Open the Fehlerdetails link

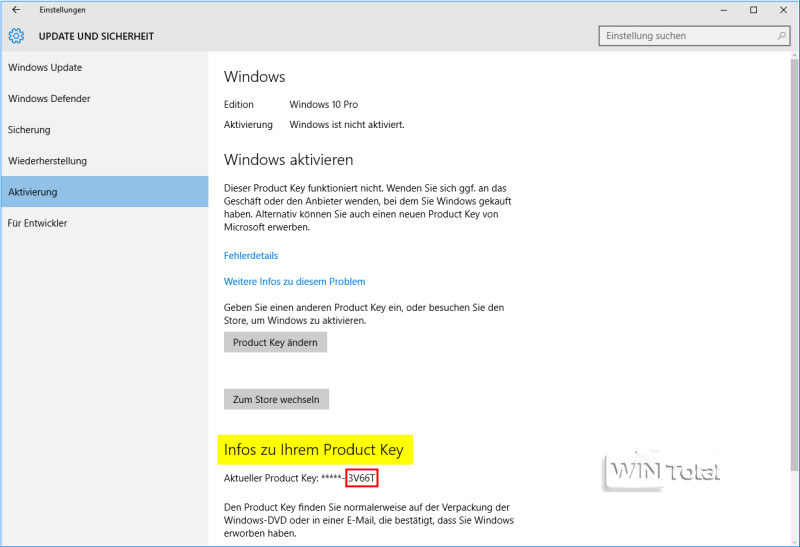[x=251, y=256]
